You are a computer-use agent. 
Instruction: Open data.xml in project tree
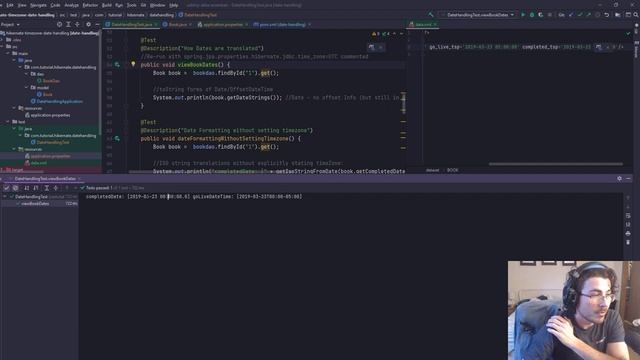[x=36, y=163]
